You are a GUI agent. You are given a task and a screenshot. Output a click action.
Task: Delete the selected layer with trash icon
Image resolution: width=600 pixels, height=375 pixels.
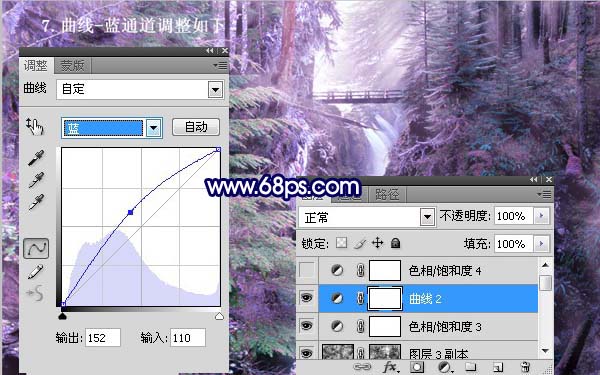(x=526, y=367)
